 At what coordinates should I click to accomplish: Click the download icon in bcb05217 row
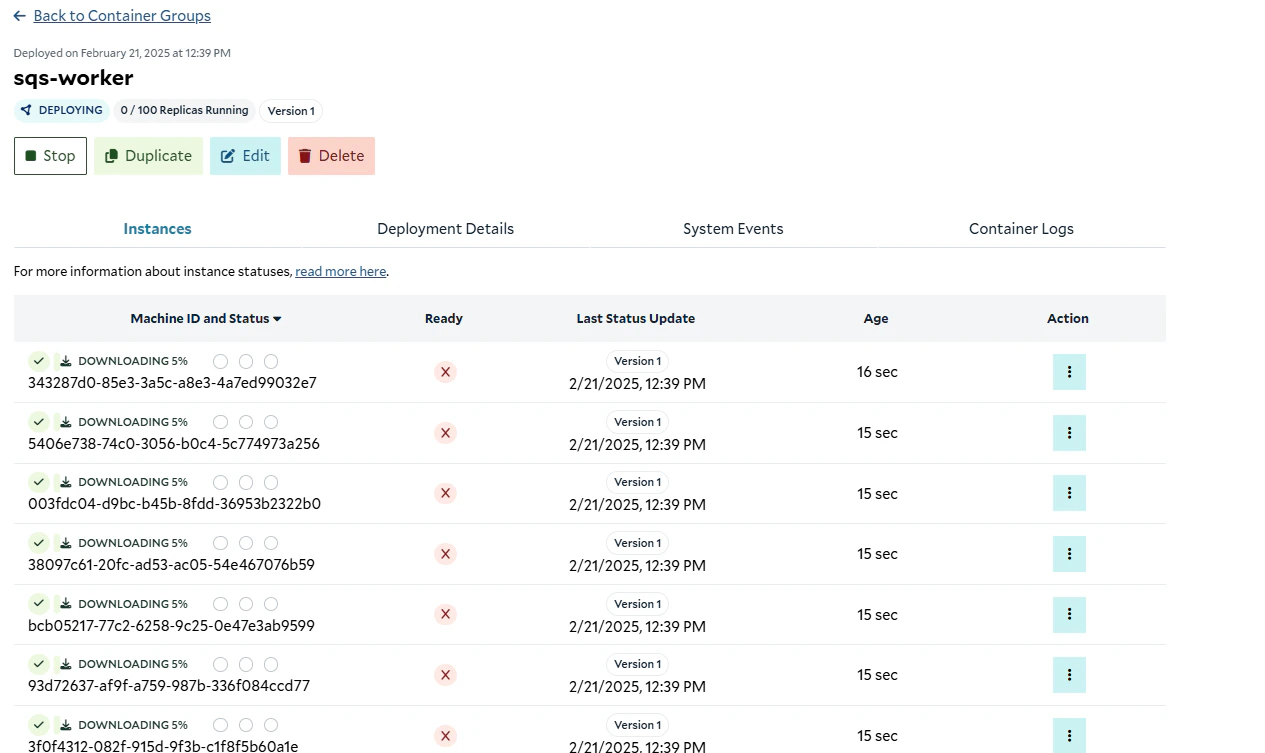(65, 604)
